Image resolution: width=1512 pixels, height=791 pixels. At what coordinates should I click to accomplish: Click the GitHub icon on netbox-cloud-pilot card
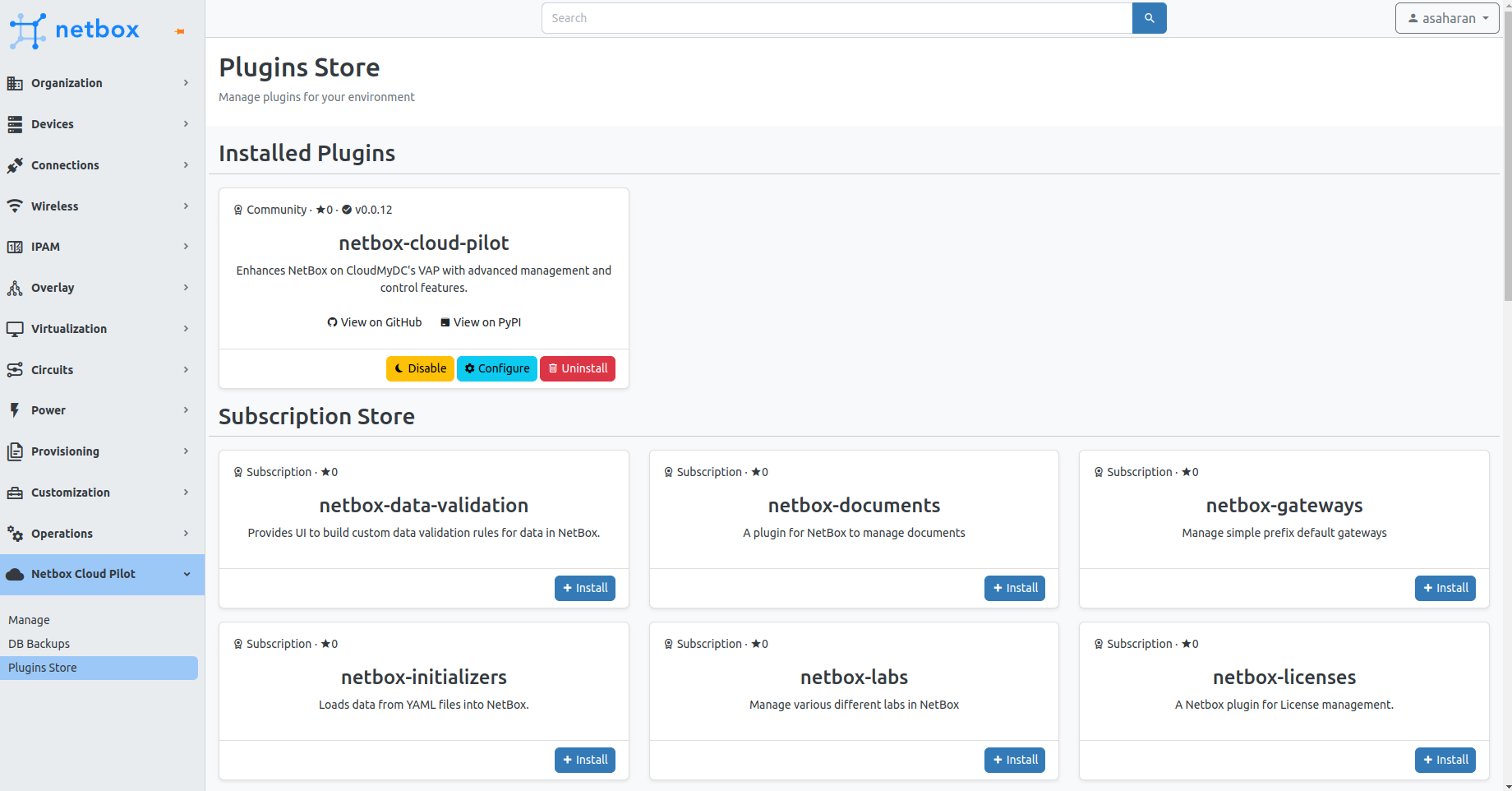click(332, 322)
